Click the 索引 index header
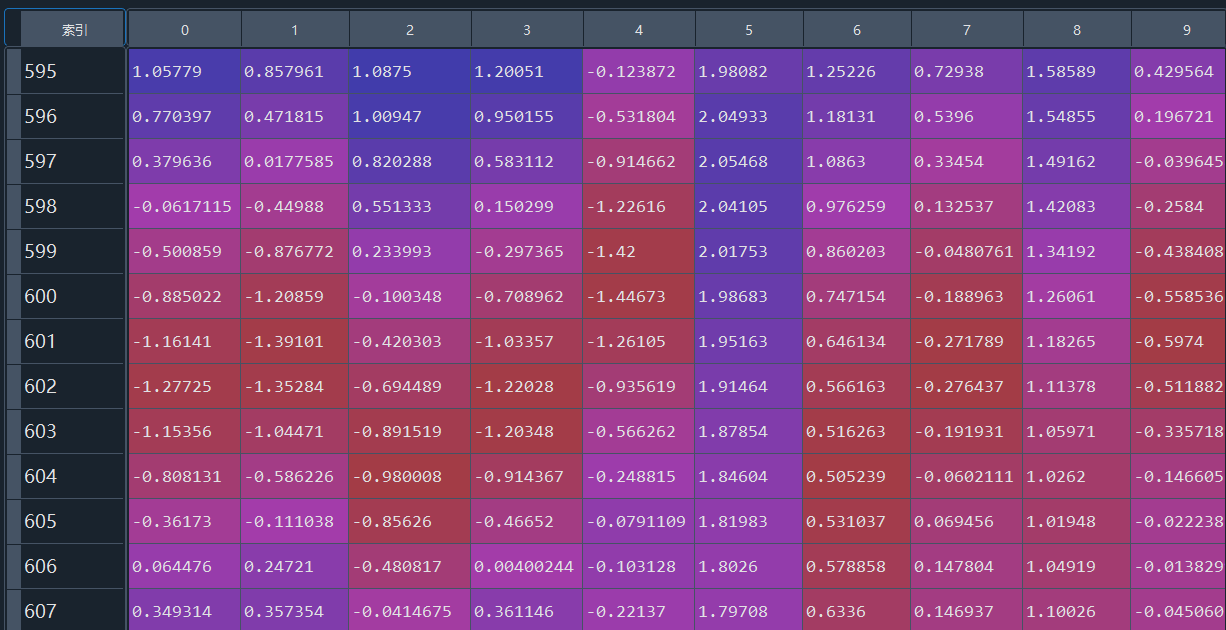Image resolution: width=1226 pixels, height=630 pixels. coord(74,30)
